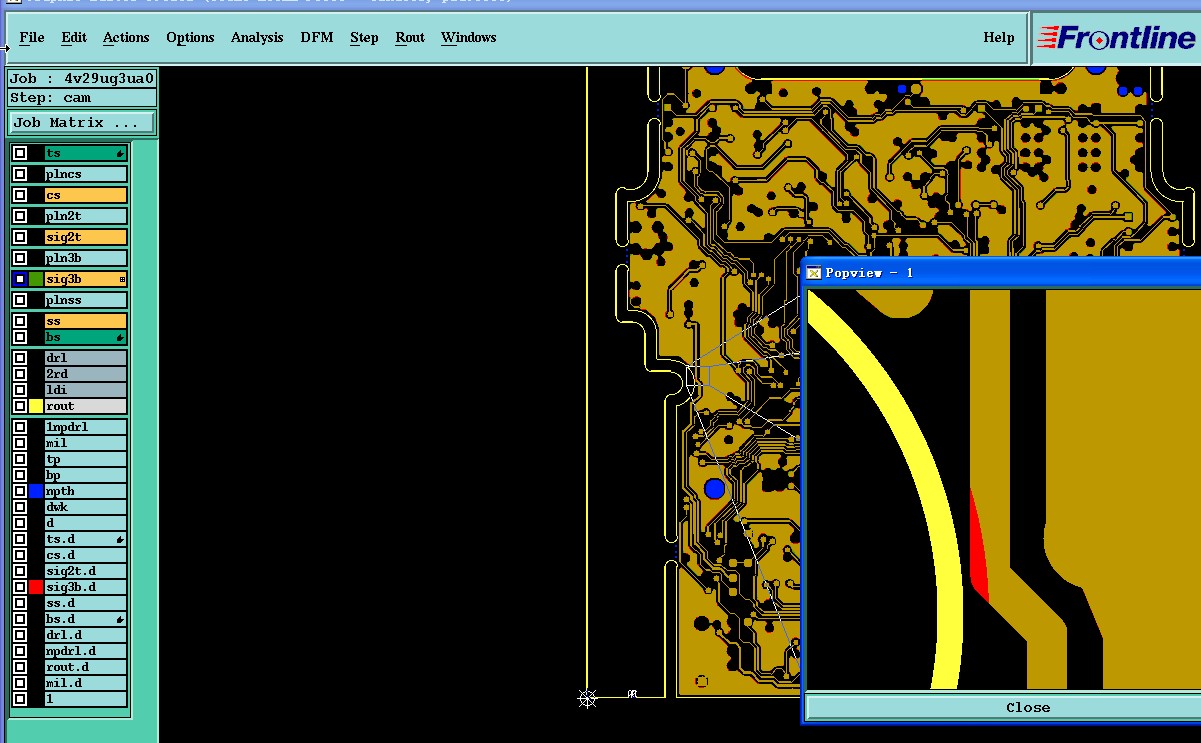Toggle the sig3b.d layer checkbox

(20, 587)
